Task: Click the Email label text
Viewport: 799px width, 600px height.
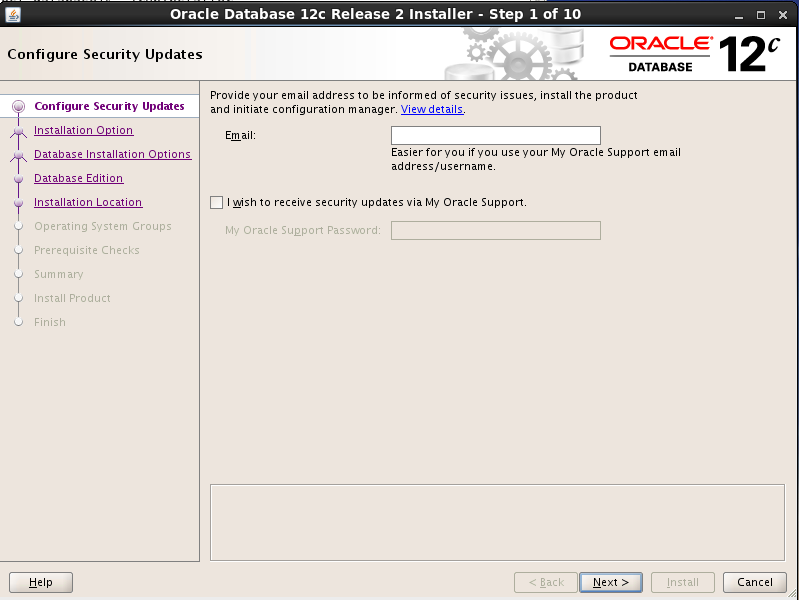Action: pyautogui.click(x=241, y=136)
